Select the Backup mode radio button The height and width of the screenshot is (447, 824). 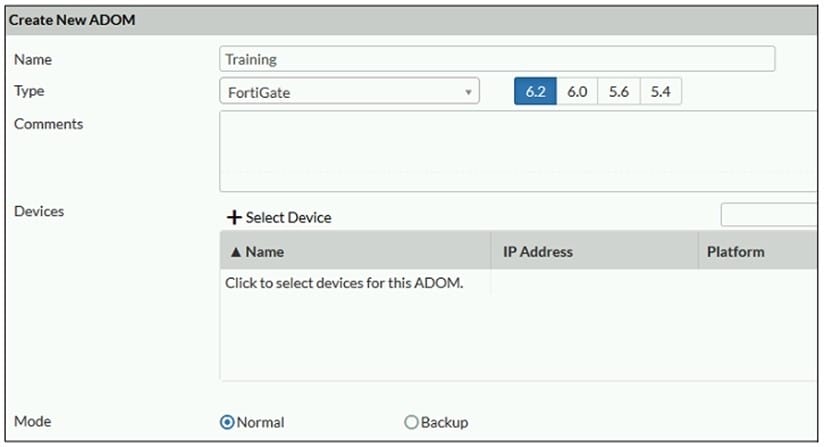tap(411, 422)
